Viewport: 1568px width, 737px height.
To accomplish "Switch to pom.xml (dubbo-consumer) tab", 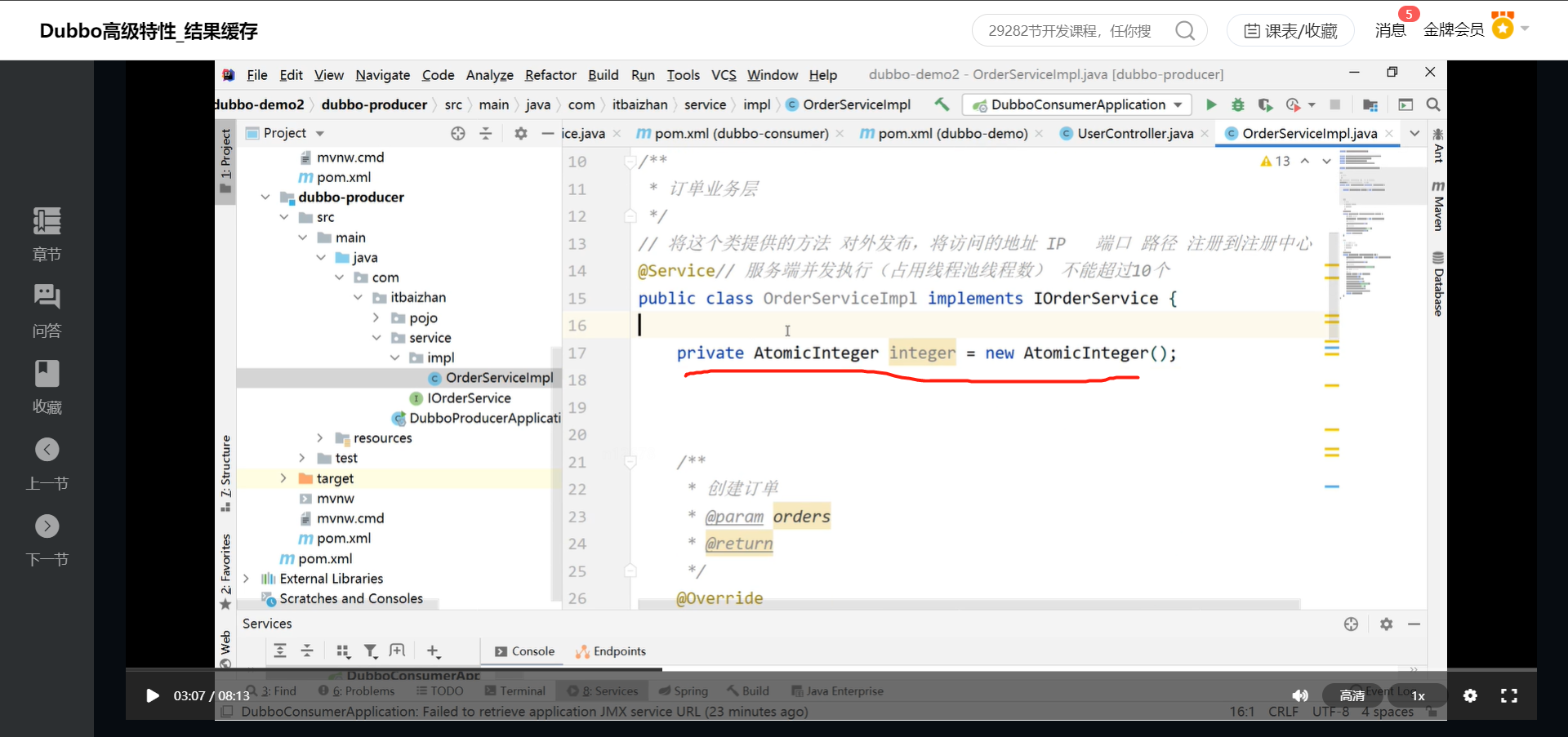I will (x=741, y=133).
